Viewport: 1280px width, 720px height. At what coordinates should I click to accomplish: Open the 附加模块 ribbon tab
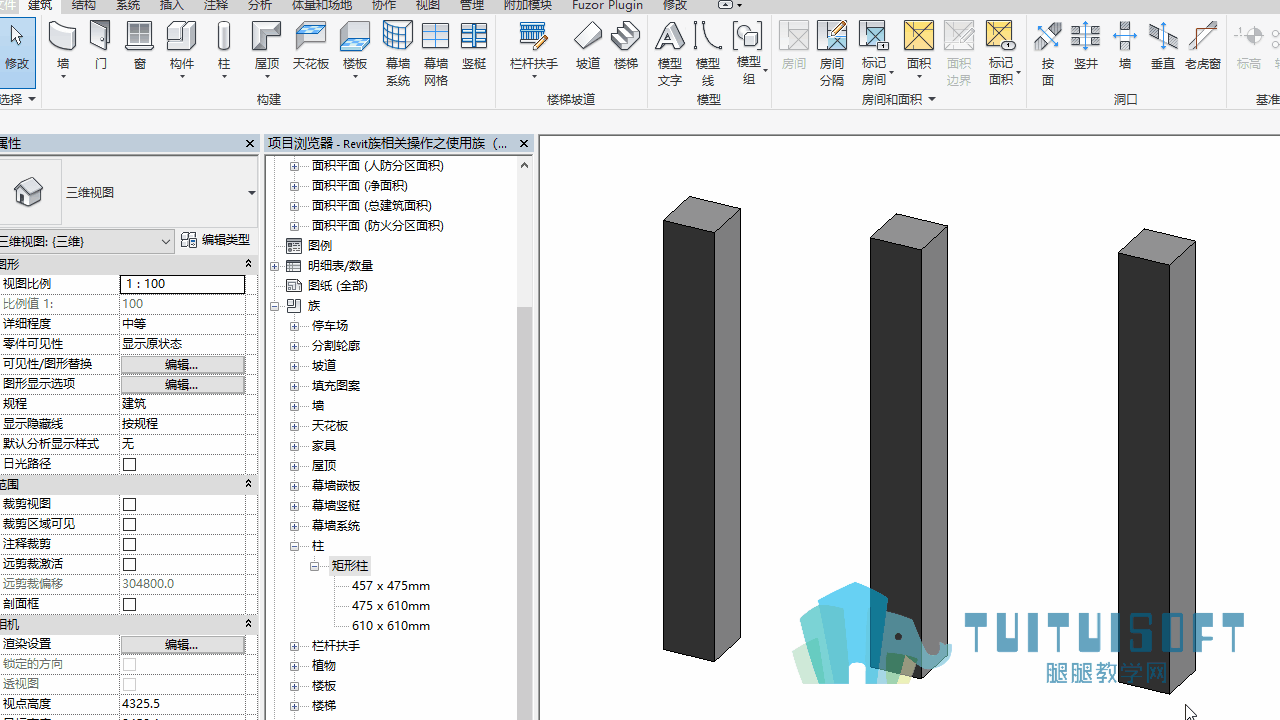click(x=528, y=5)
